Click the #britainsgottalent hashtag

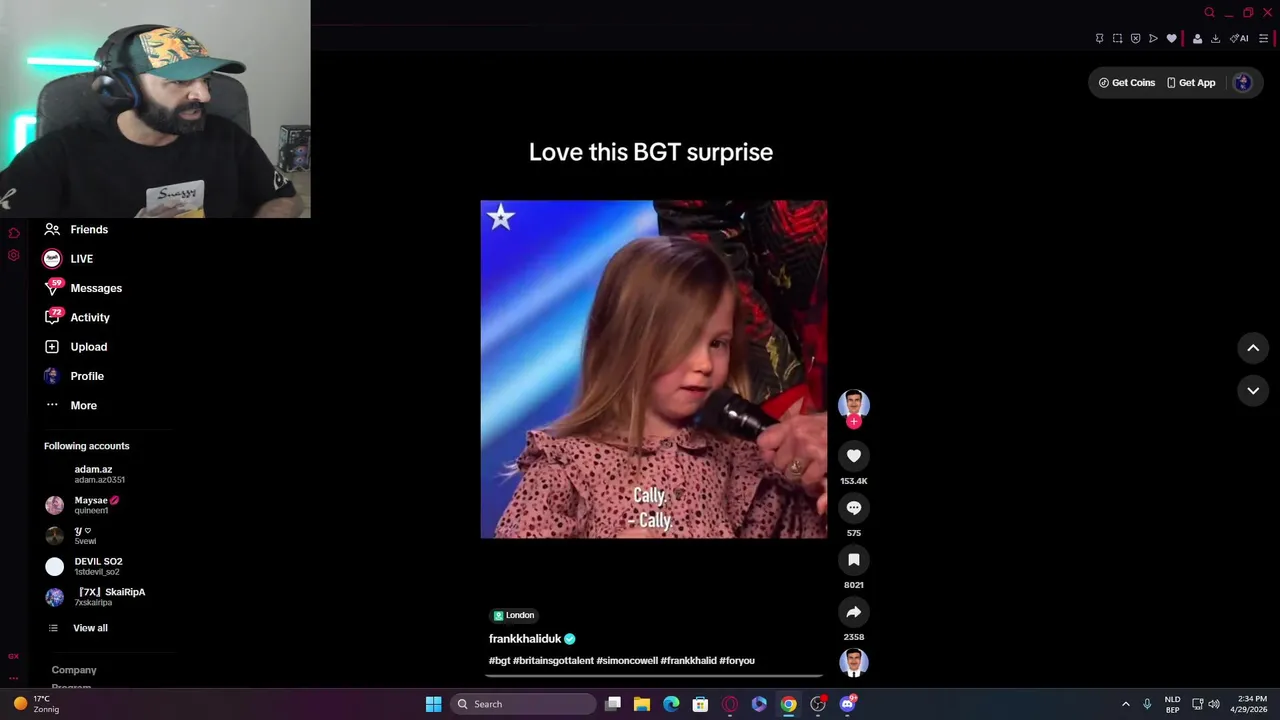(x=553, y=661)
